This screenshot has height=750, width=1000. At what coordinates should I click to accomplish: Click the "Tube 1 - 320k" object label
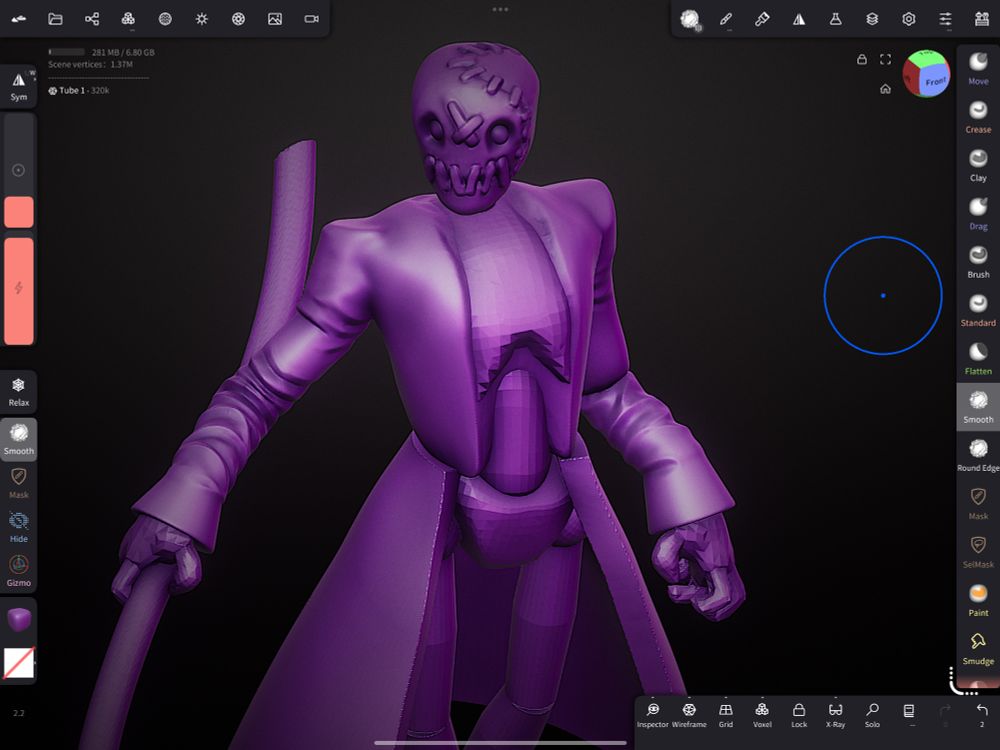pos(78,91)
